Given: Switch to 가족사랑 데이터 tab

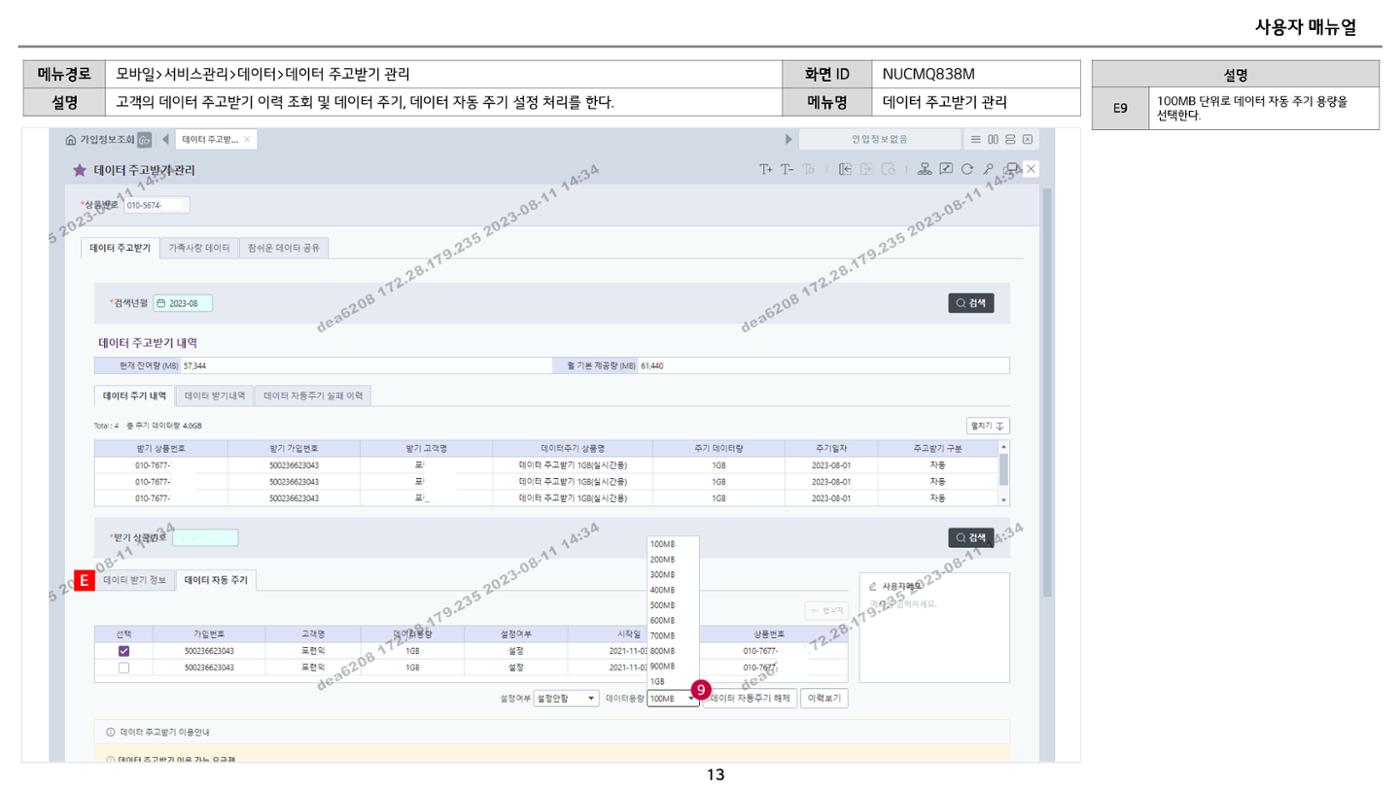Looking at the screenshot, I should pos(199,247).
